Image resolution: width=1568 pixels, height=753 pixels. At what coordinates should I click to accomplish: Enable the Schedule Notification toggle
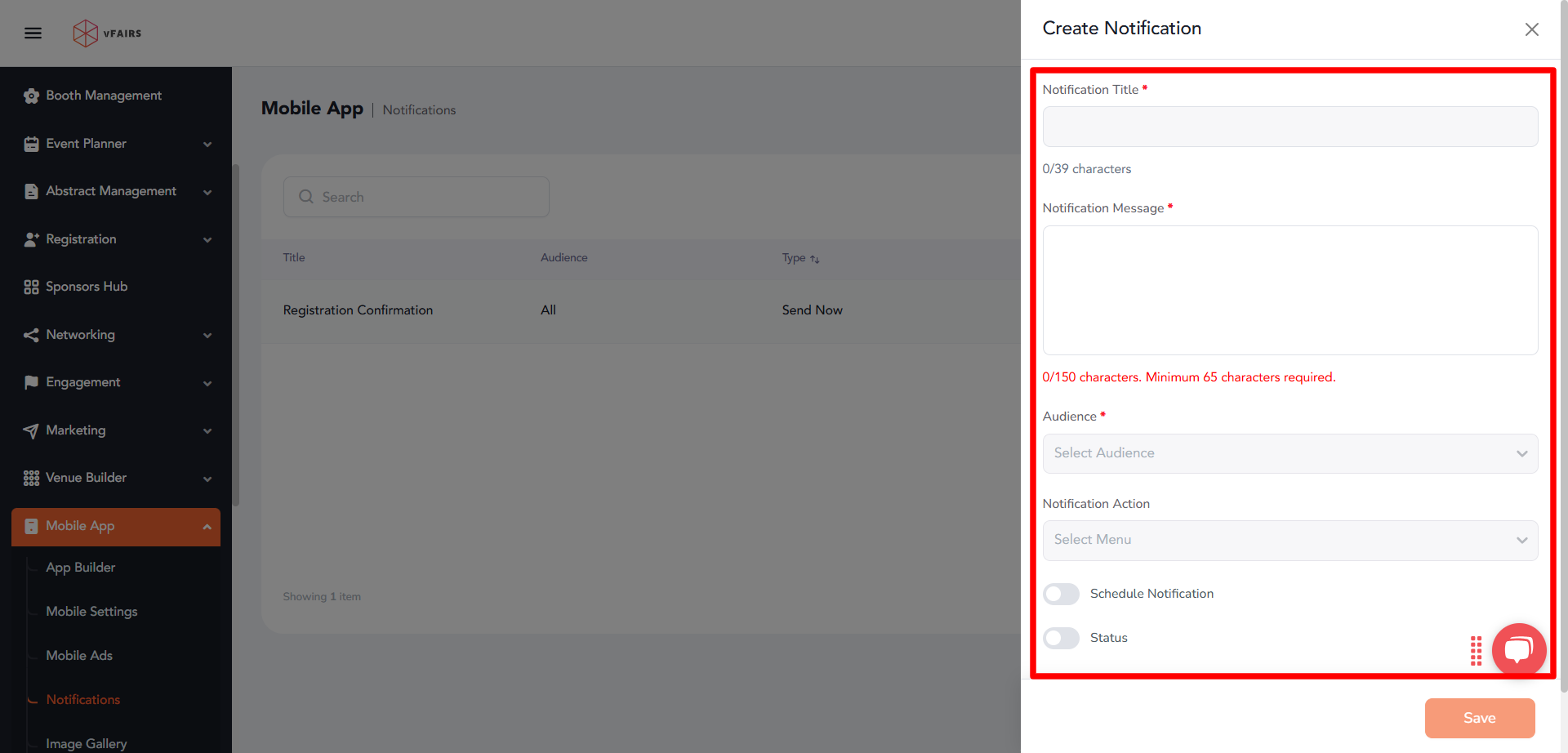(x=1061, y=594)
